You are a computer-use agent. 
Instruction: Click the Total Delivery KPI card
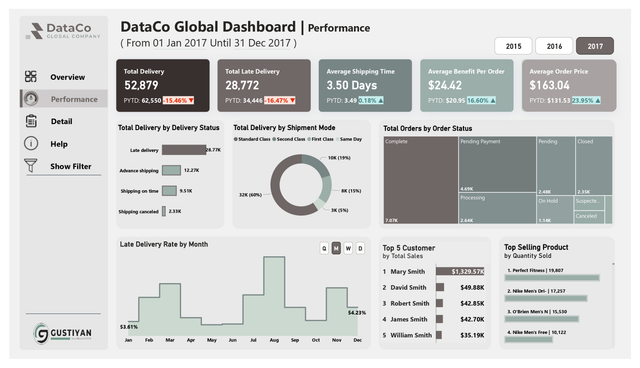click(163, 85)
